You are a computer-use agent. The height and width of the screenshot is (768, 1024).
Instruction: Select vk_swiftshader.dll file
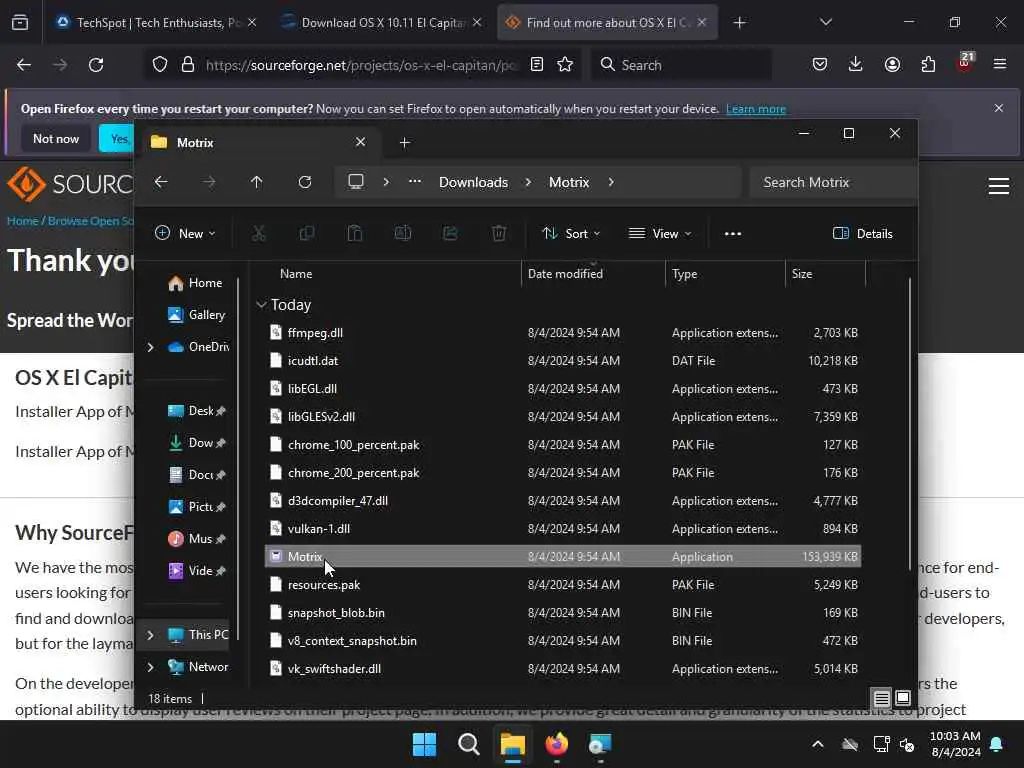click(563, 669)
